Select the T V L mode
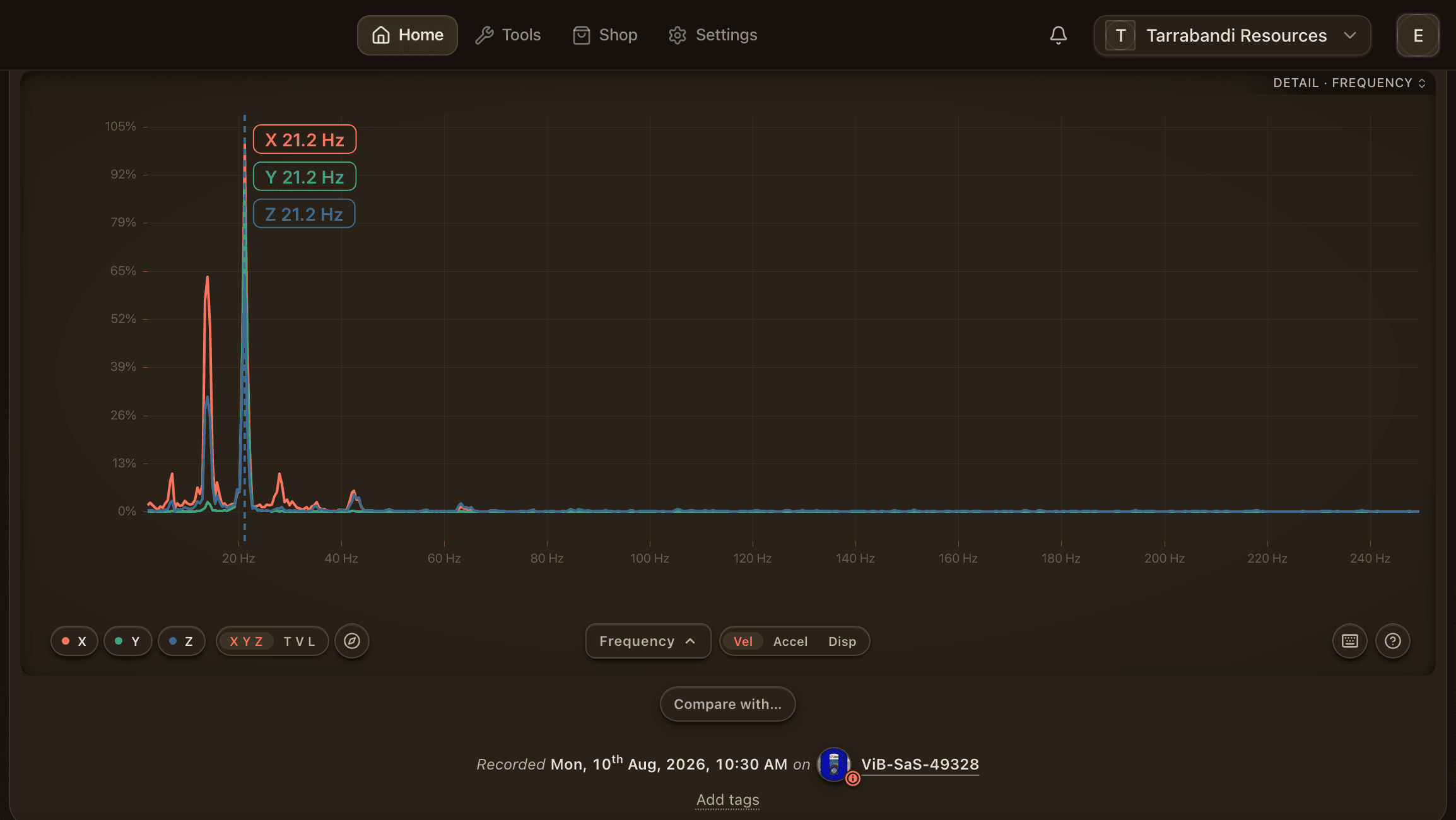1456x820 pixels. click(299, 641)
